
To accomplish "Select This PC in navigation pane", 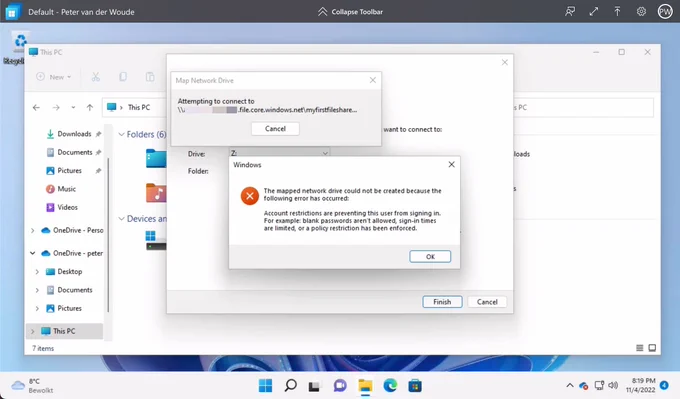I will 64,331.
